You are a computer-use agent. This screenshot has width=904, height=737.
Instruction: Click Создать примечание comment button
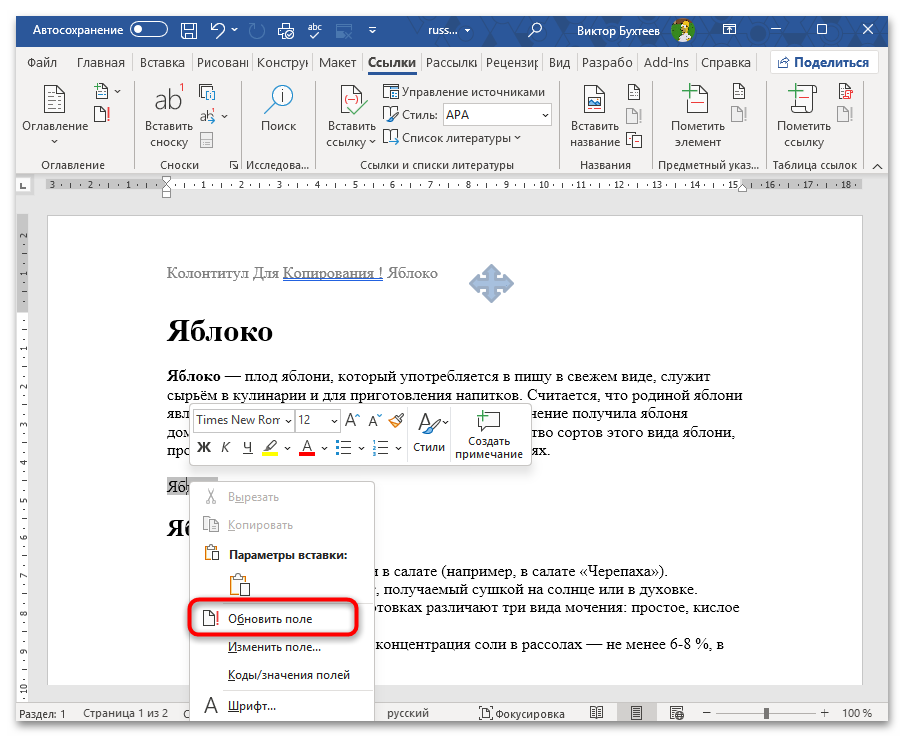pos(488,435)
